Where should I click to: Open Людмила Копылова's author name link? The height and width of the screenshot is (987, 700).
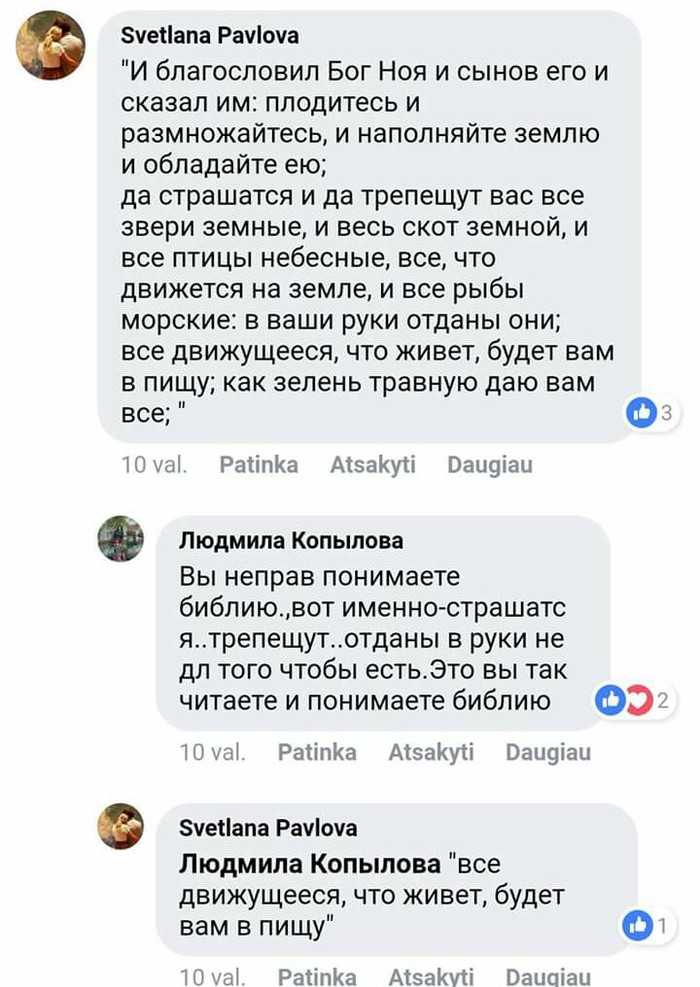pyautogui.click(x=291, y=540)
